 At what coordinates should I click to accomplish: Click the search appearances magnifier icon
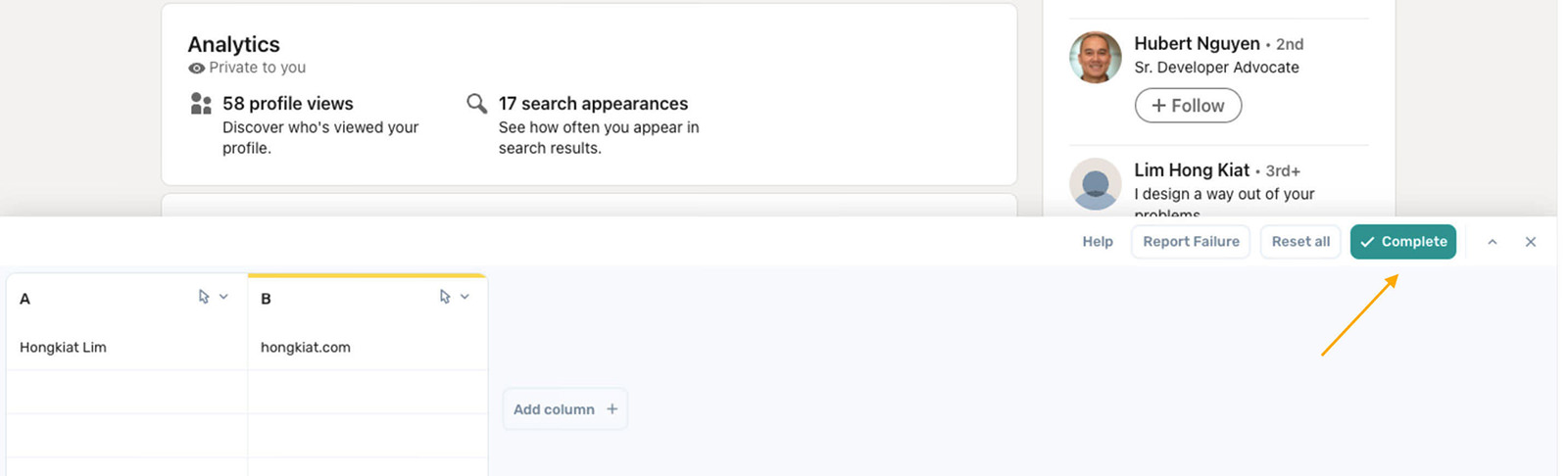point(477,104)
